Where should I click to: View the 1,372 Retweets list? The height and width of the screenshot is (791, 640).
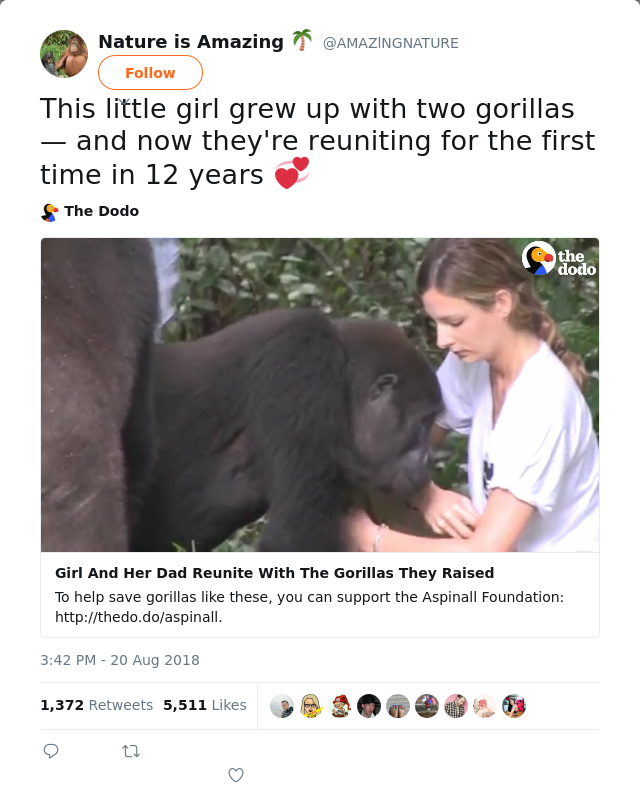(96, 705)
